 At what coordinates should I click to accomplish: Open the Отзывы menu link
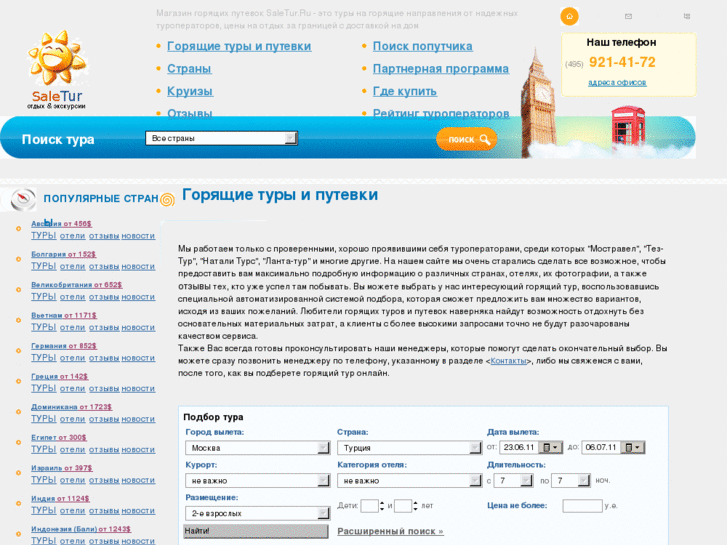190,113
